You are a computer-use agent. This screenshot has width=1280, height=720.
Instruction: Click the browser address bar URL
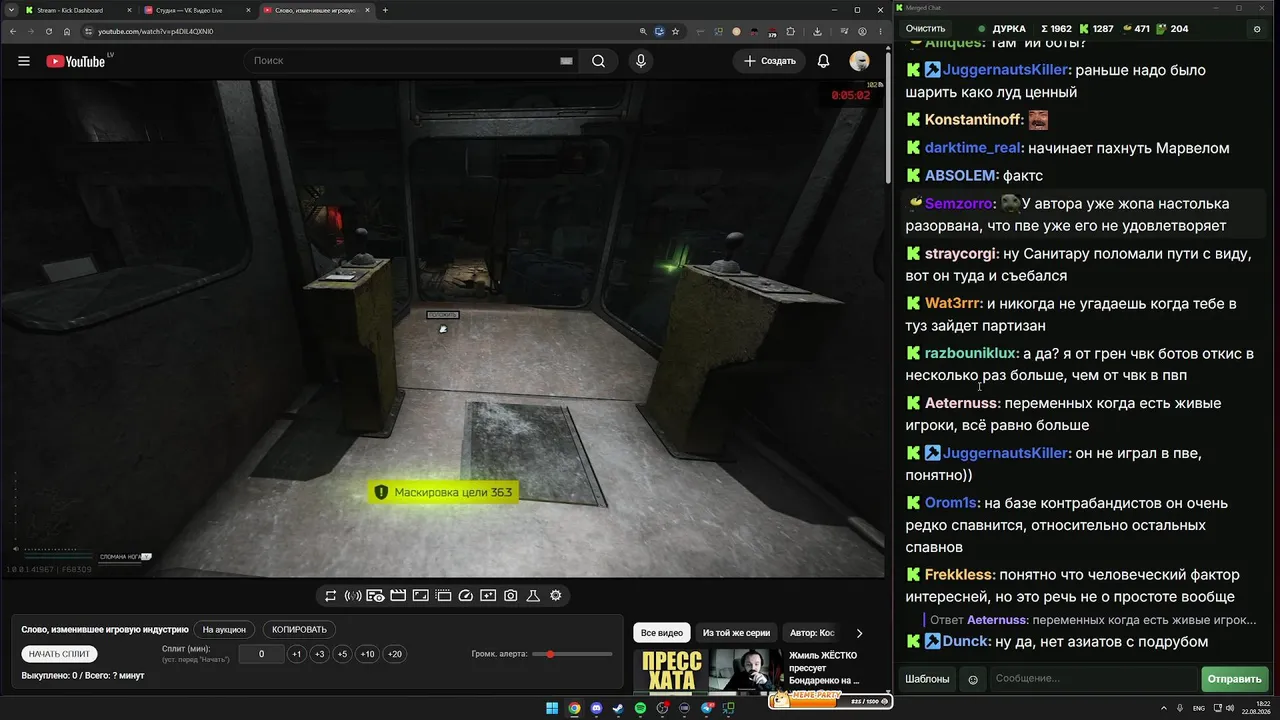(x=155, y=31)
